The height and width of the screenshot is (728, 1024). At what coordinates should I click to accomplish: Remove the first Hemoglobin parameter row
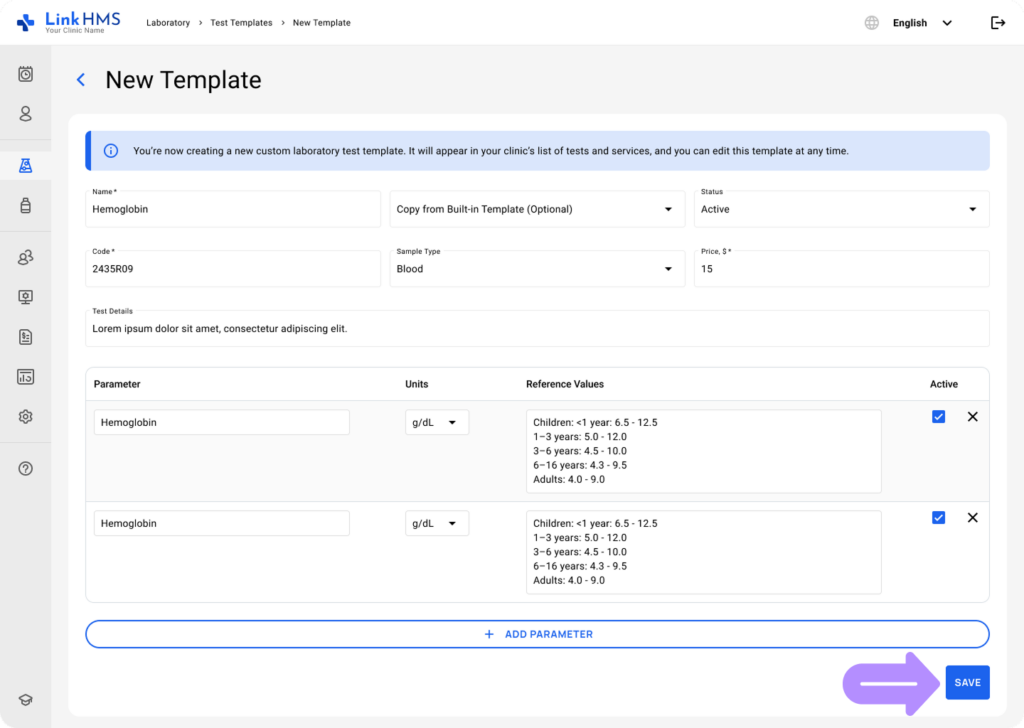coord(972,417)
